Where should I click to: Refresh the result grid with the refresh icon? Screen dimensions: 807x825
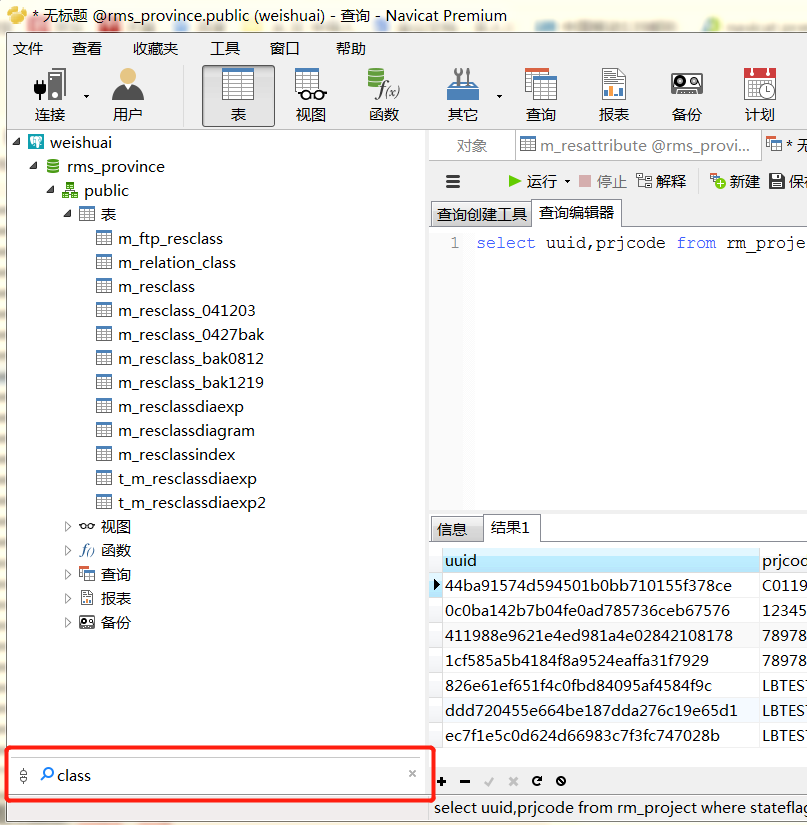click(x=537, y=781)
